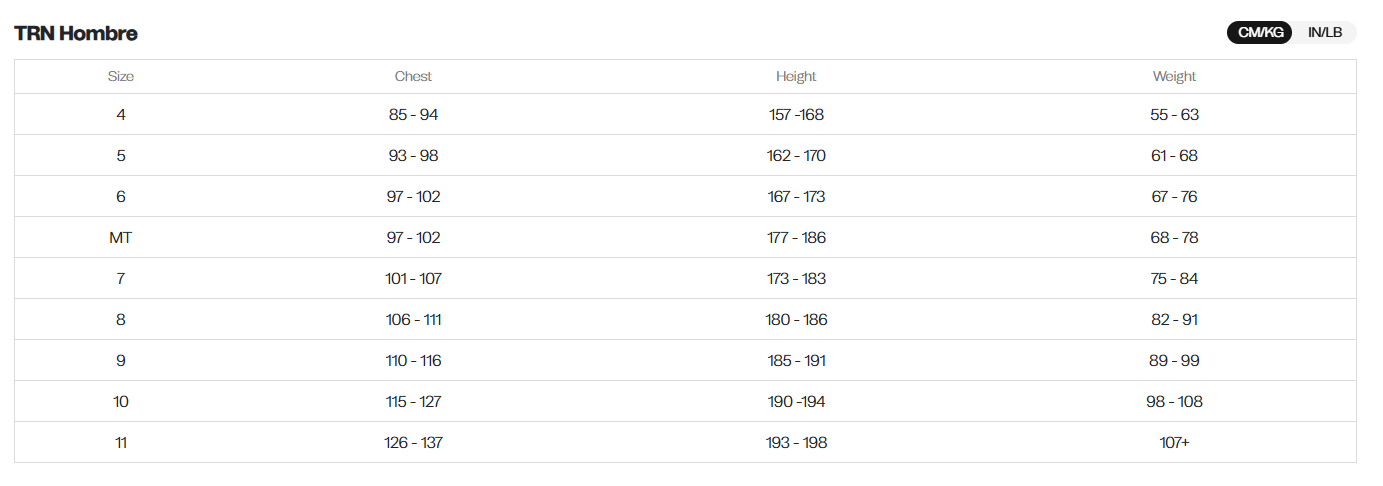Select the size 4 row label

121,115
